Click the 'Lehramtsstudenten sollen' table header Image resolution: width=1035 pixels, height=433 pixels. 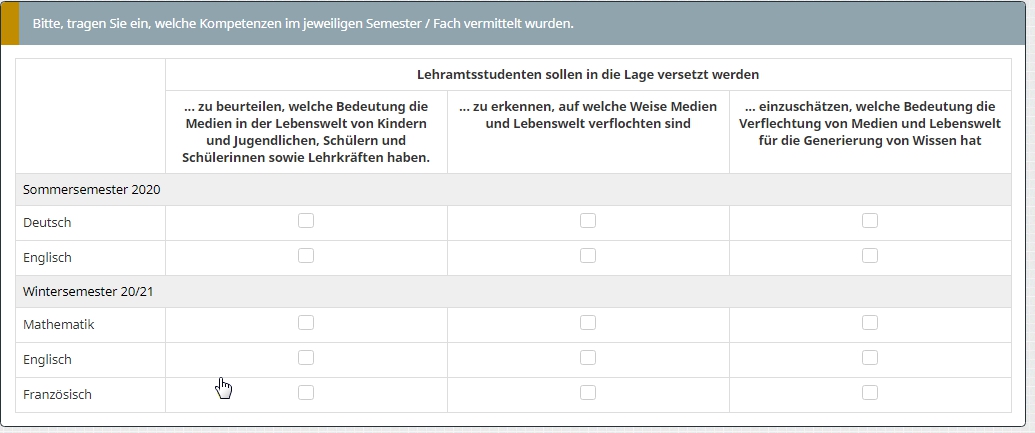point(588,74)
